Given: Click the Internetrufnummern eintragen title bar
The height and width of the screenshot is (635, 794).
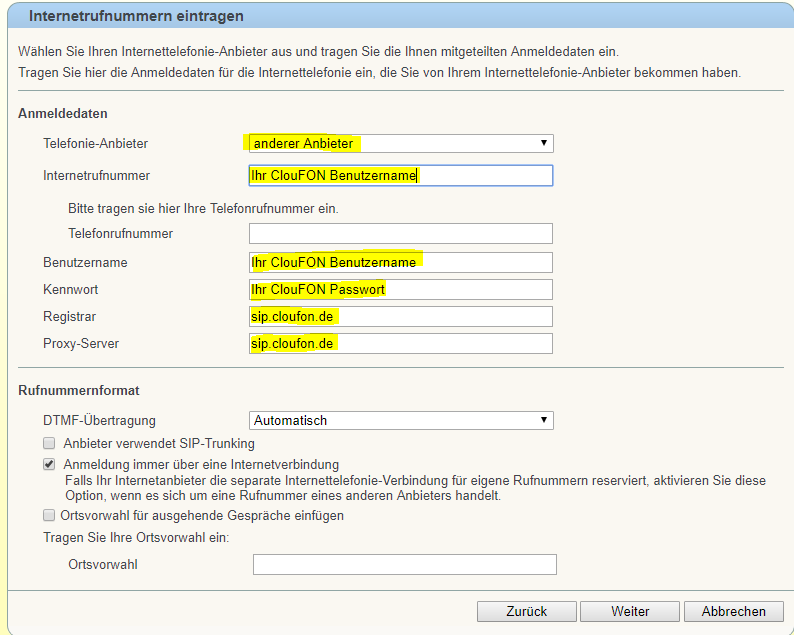Looking at the screenshot, I should click(x=400, y=15).
